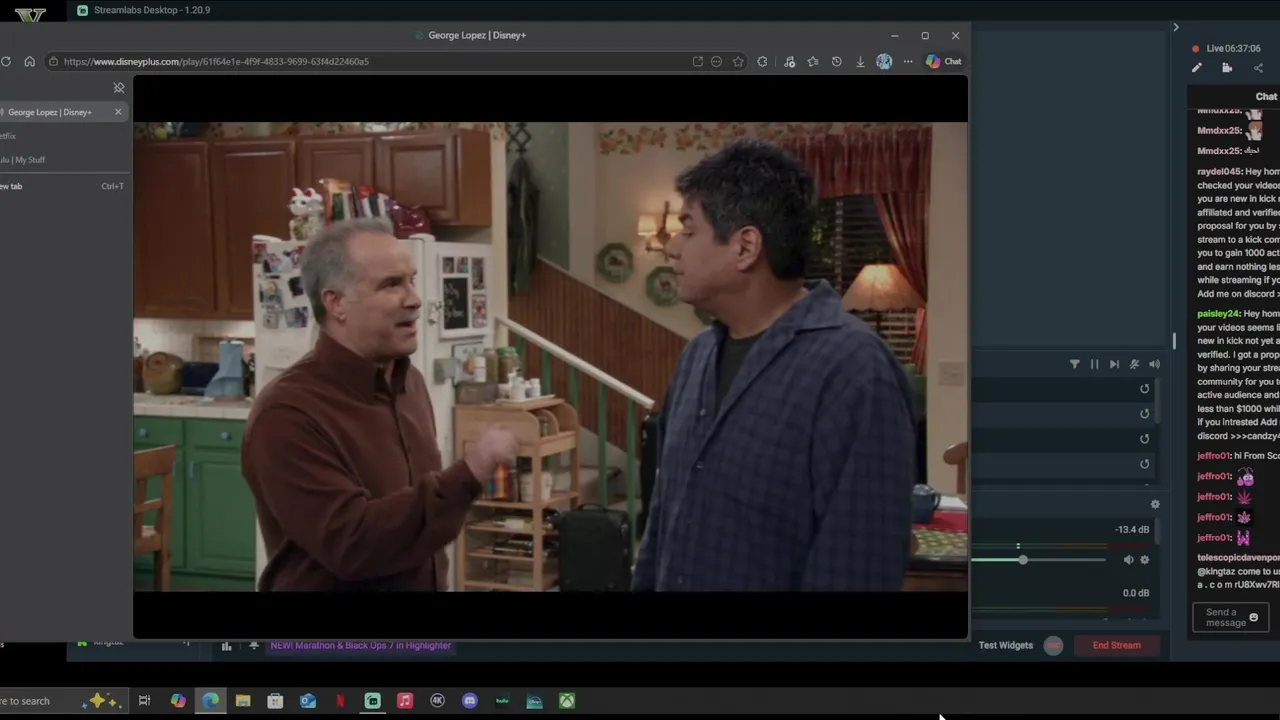Unpin the vertical tabs pane
1280x720 pixels.
click(119, 88)
